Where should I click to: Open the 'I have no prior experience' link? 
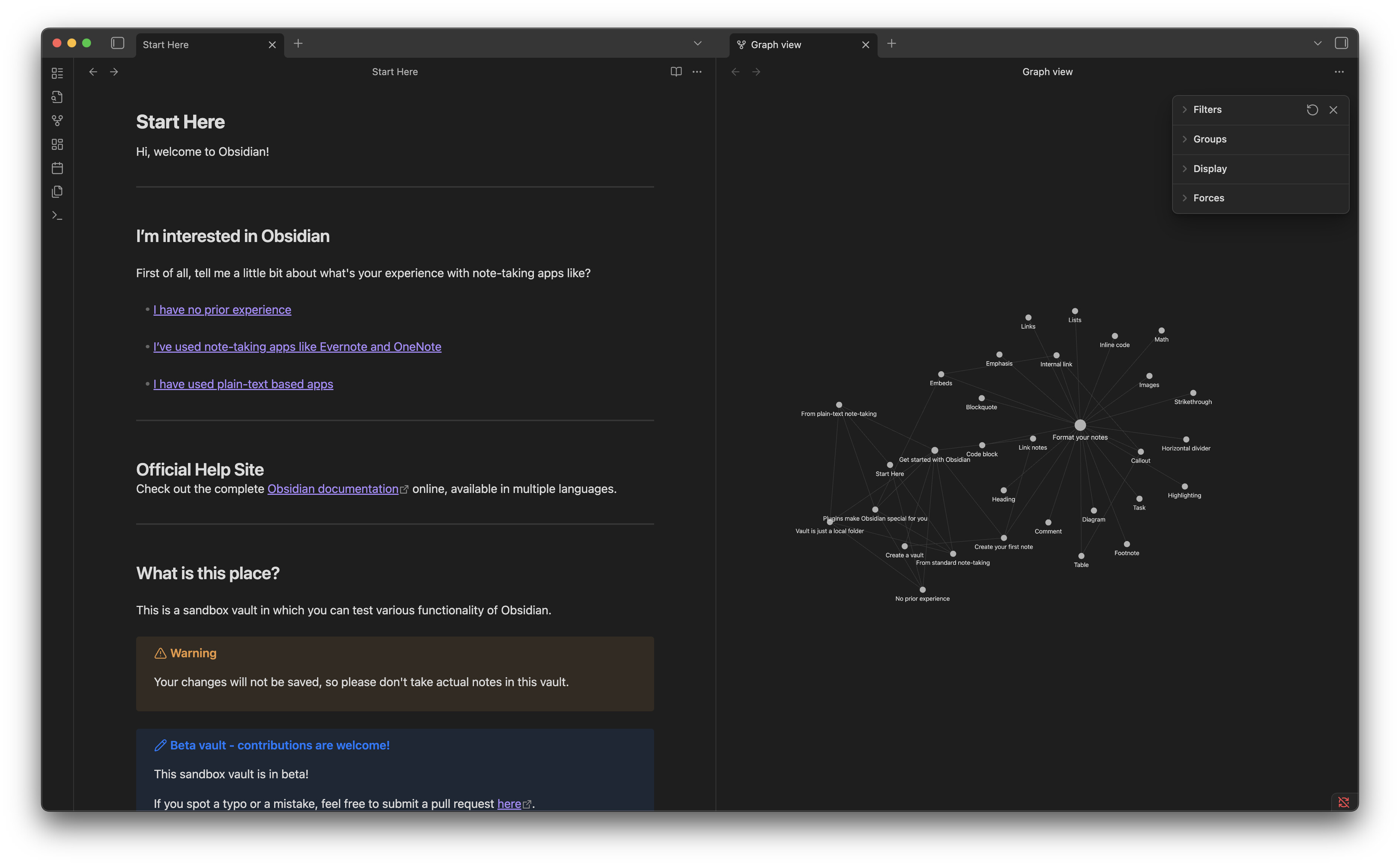click(x=222, y=310)
